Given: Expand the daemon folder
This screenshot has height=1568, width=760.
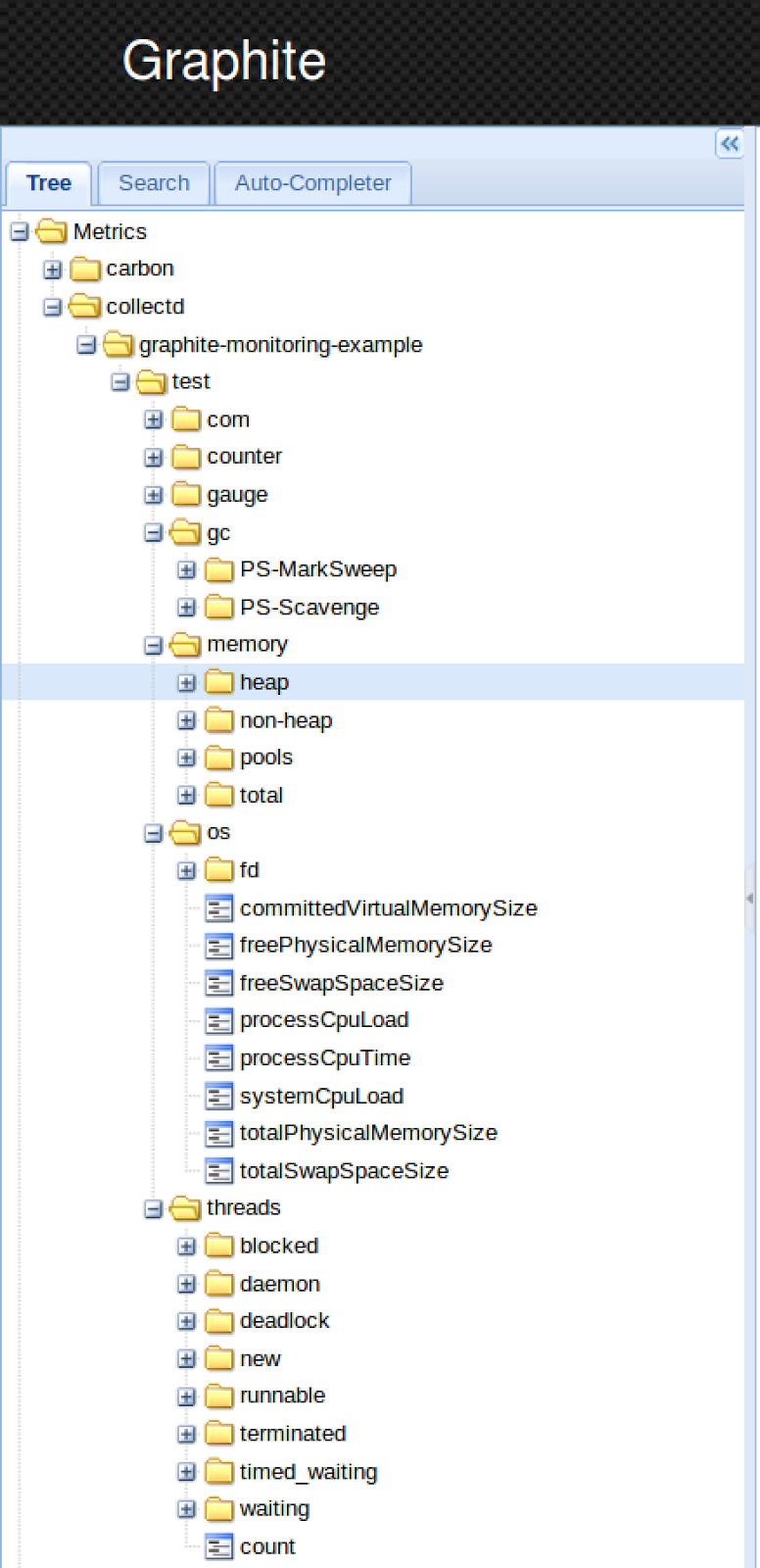Looking at the screenshot, I should (x=187, y=1285).
